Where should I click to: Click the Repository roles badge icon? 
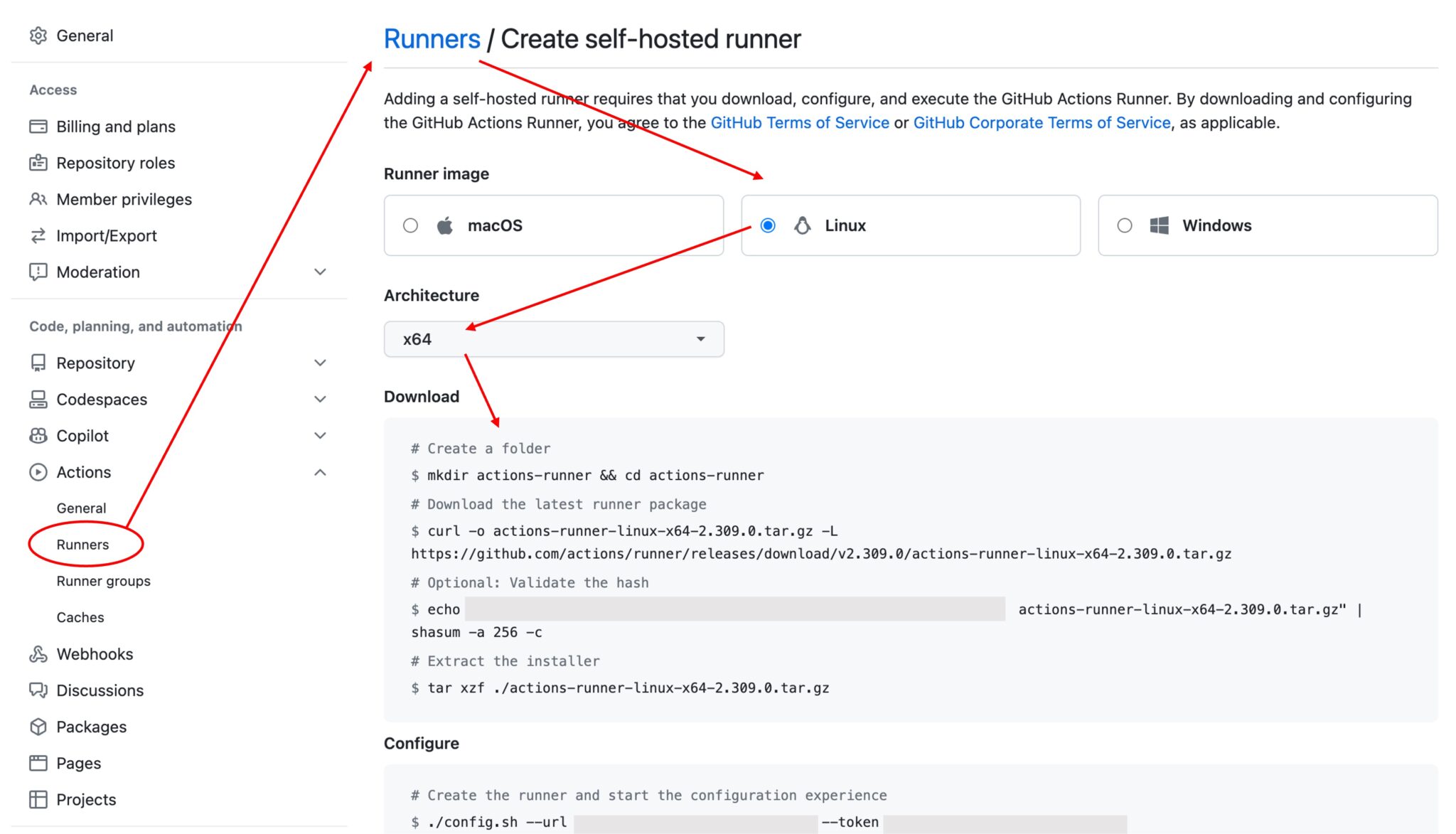pos(38,163)
